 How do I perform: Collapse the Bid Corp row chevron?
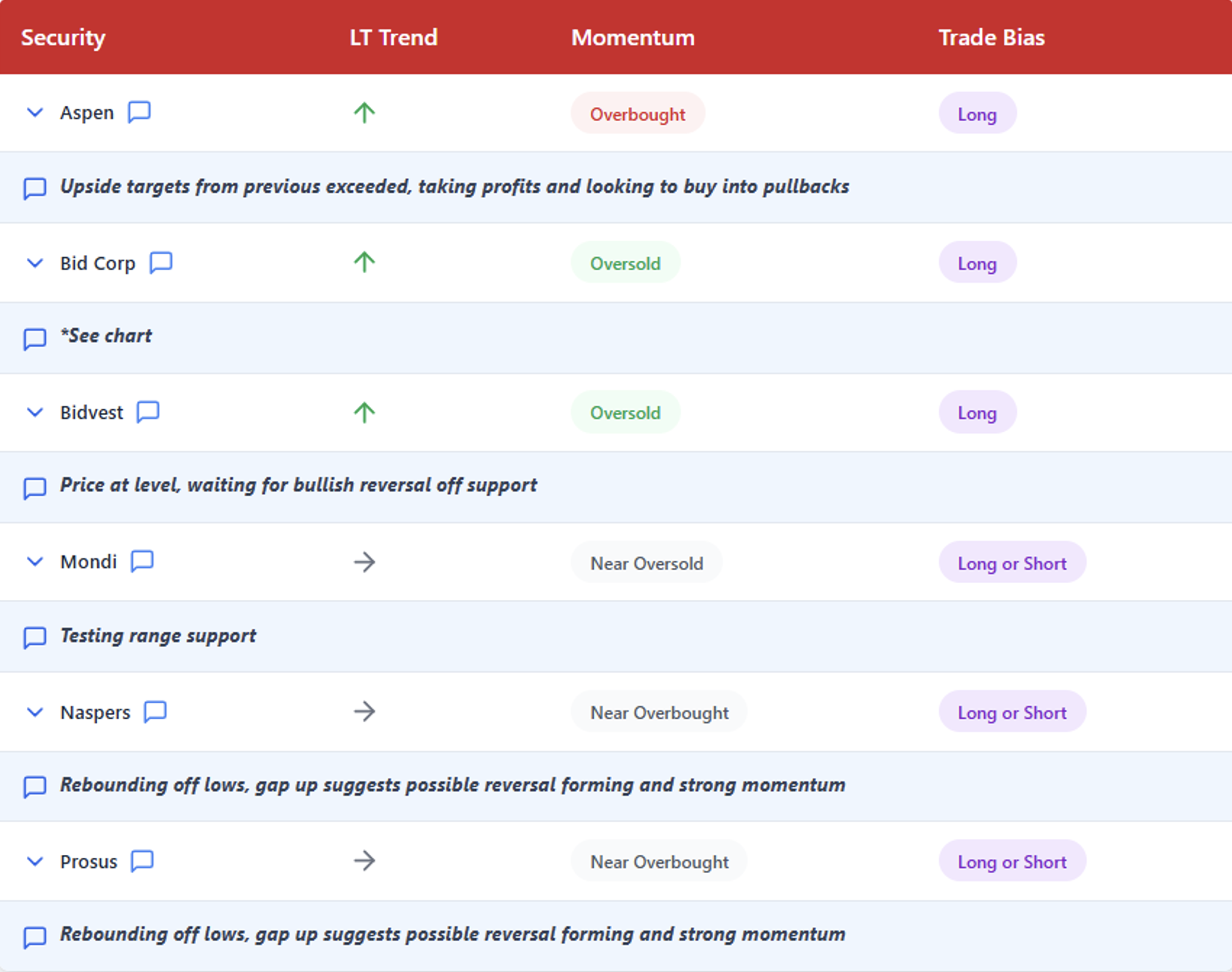click(35, 263)
